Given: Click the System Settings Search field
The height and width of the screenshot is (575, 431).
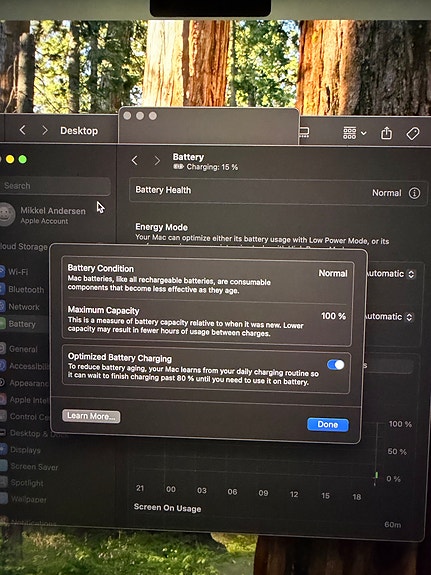Looking at the screenshot, I should pyautogui.click(x=55, y=186).
